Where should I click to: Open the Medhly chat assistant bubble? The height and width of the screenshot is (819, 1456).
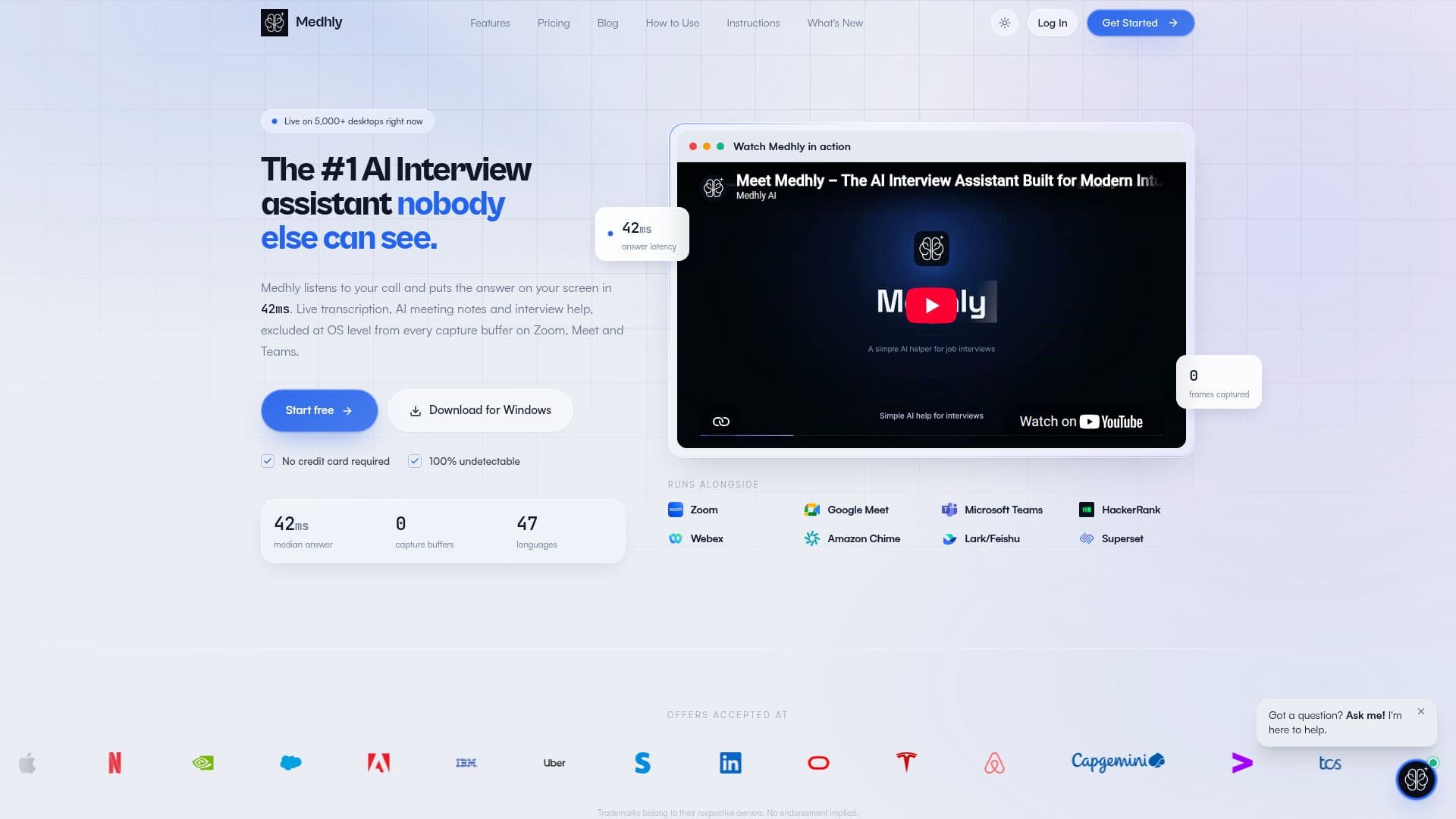pos(1416,779)
